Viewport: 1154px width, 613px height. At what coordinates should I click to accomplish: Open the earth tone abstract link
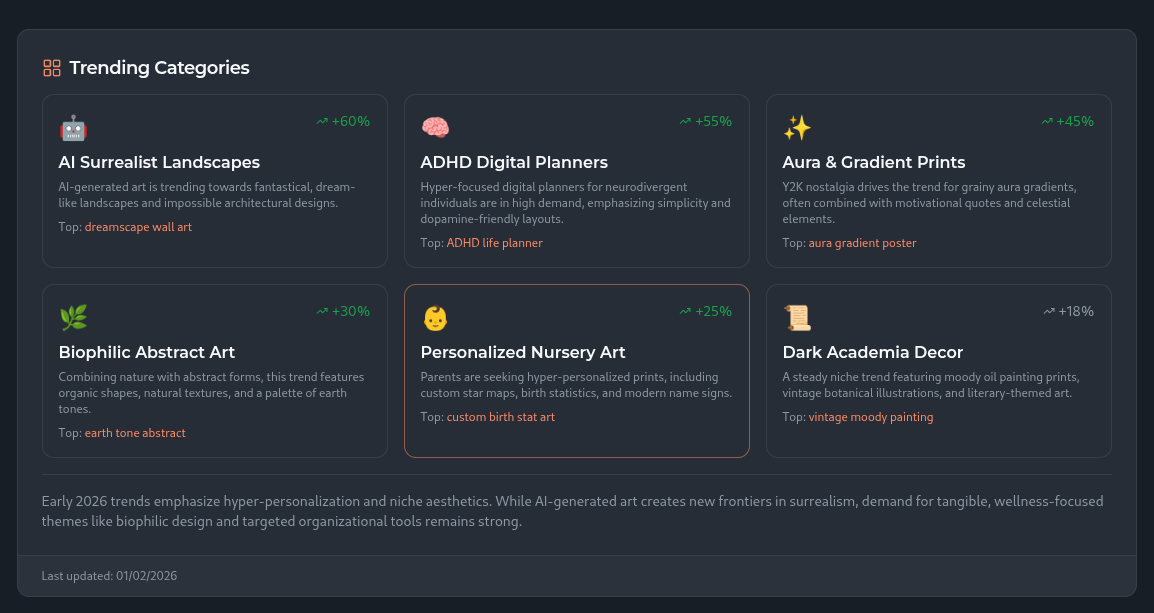point(135,433)
